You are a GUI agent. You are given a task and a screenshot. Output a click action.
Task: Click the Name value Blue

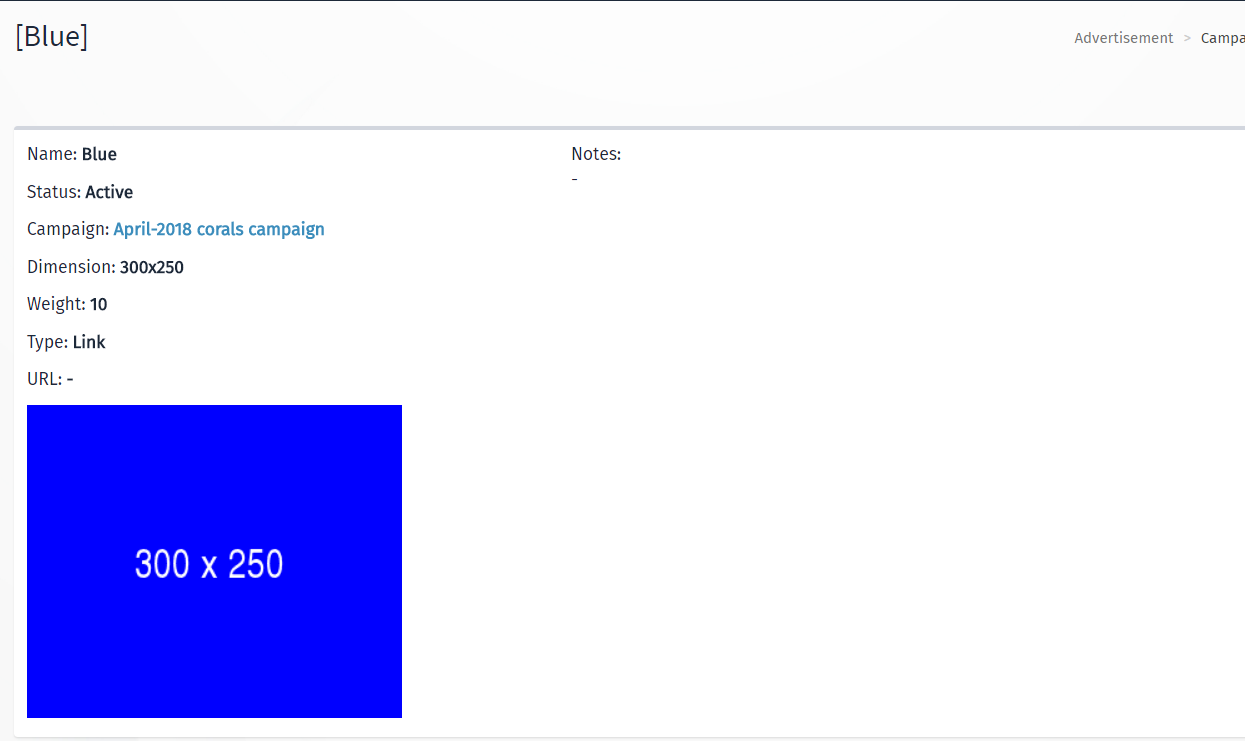point(99,154)
